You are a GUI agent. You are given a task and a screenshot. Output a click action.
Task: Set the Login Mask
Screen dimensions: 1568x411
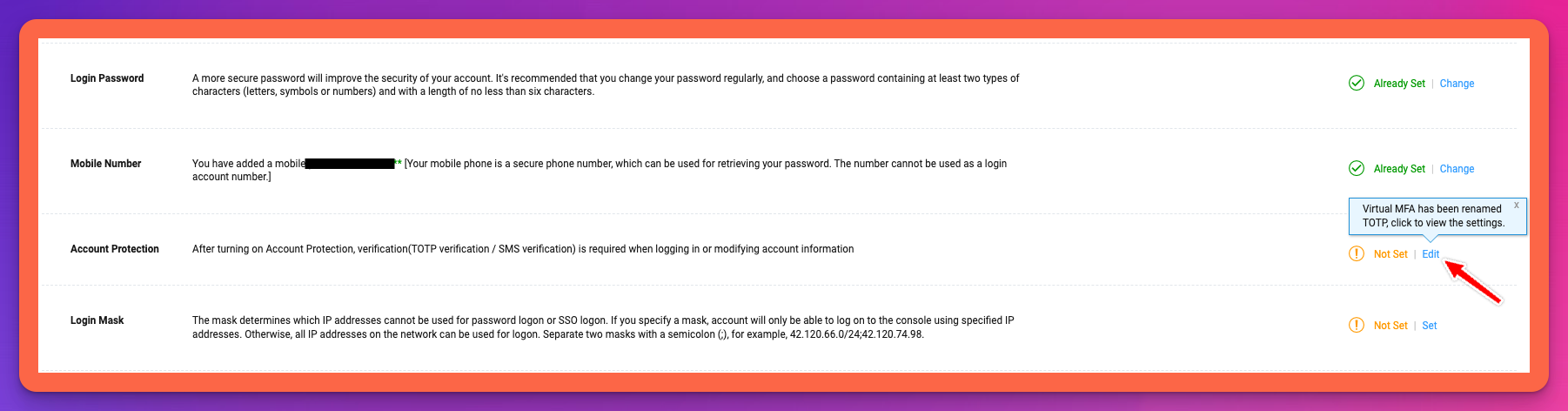point(1430,326)
